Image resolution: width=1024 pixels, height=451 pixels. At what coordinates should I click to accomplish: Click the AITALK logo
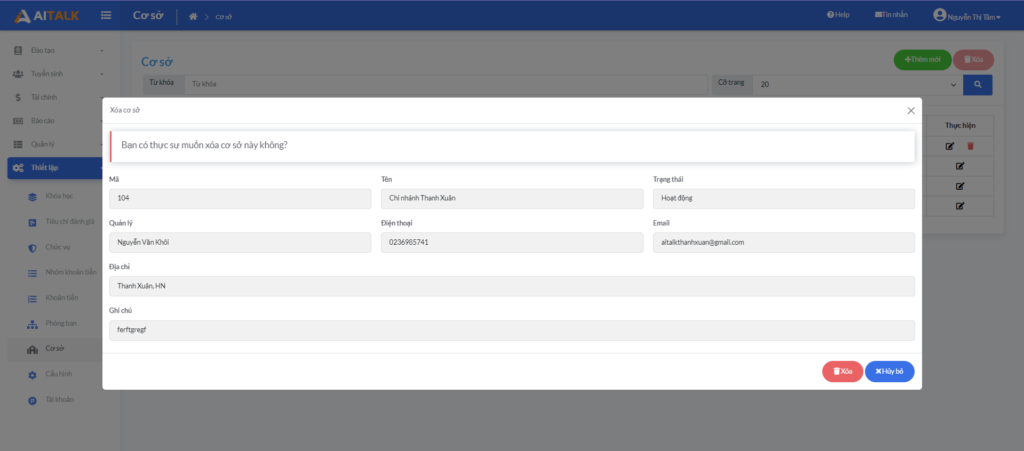click(x=47, y=15)
